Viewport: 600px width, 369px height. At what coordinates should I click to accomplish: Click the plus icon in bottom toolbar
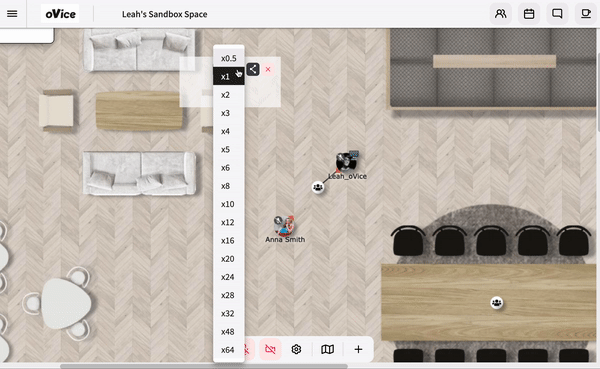point(358,349)
